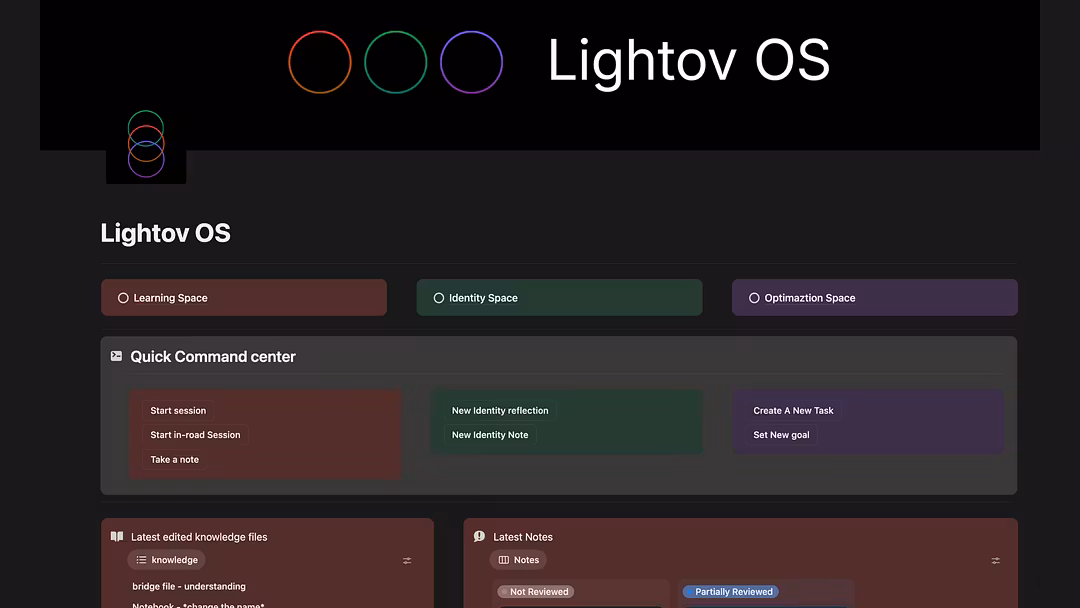Open filter settings icon in Latest Notes panel
The height and width of the screenshot is (608, 1080).
coord(995,561)
